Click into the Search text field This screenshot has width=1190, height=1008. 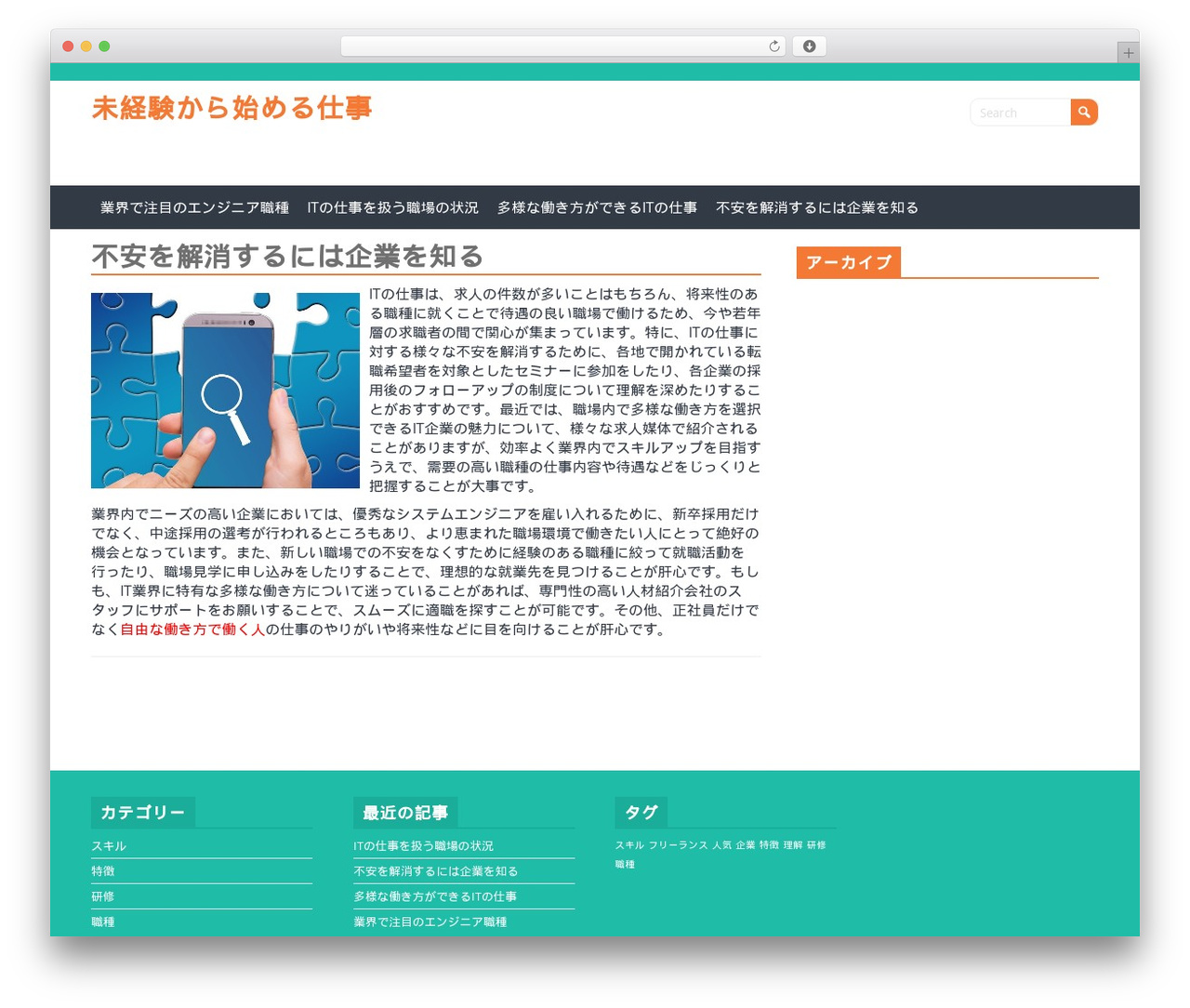pos(1021,113)
